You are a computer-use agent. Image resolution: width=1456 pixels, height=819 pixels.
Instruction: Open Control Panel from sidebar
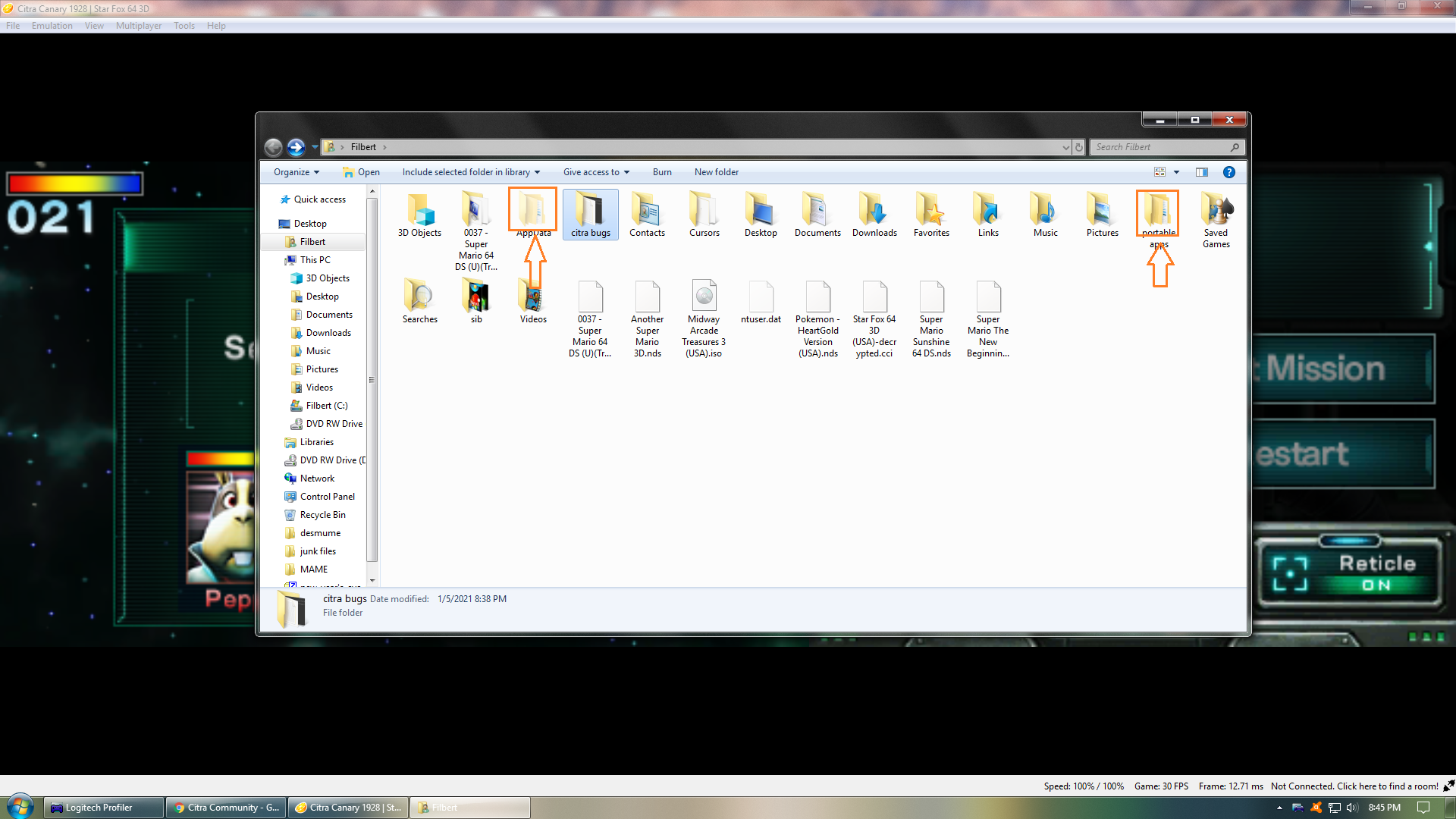tap(319, 497)
